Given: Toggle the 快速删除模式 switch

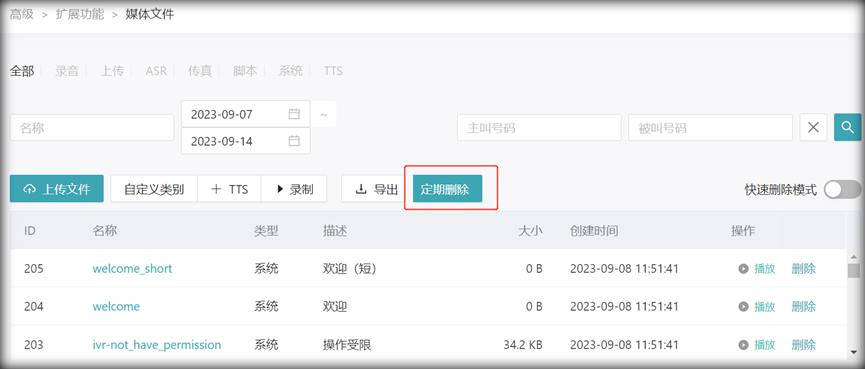Looking at the screenshot, I should click(842, 189).
